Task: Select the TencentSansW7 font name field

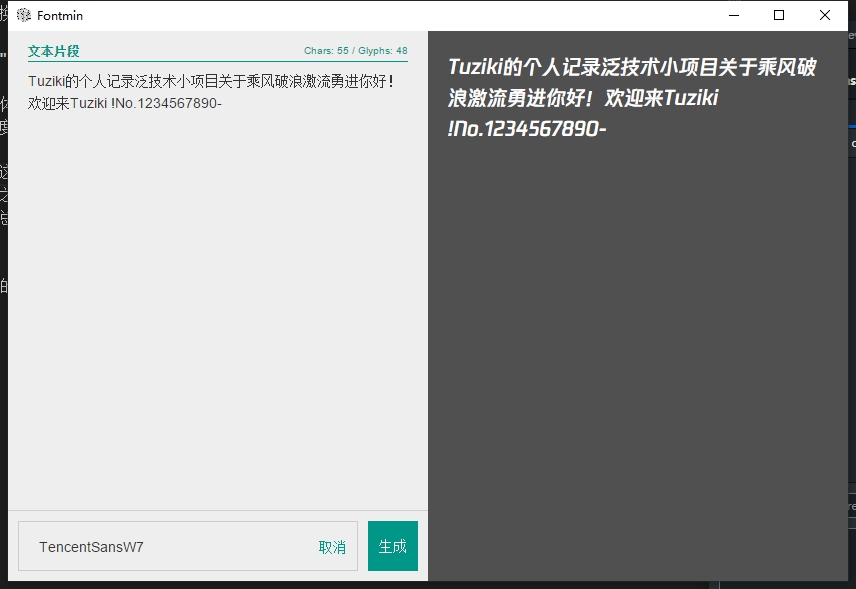Action: (188, 546)
